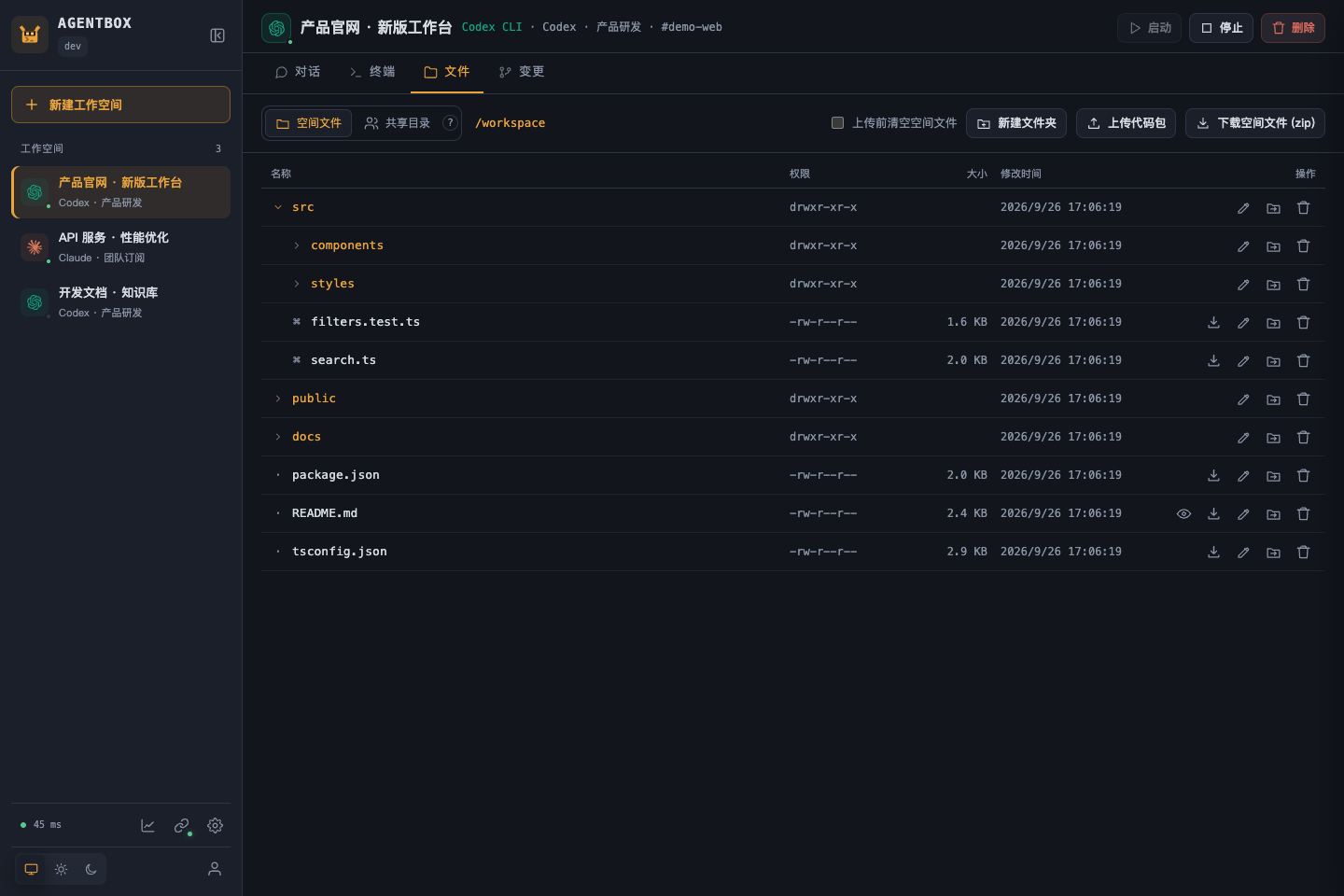
Task: Download search.ts file
Action: [x=1213, y=360]
